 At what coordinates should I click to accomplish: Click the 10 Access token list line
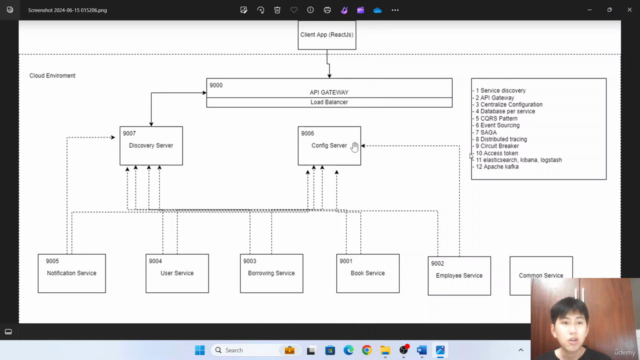click(496, 153)
